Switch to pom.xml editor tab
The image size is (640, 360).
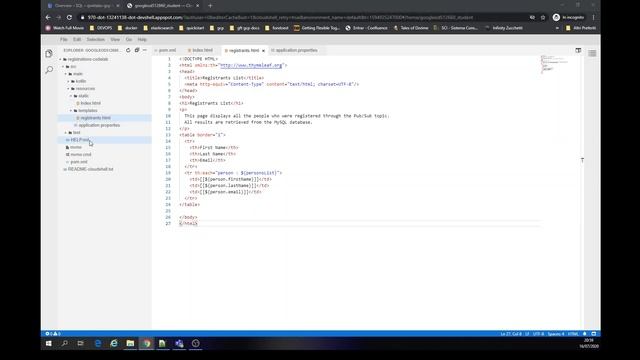(x=167, y=50)
